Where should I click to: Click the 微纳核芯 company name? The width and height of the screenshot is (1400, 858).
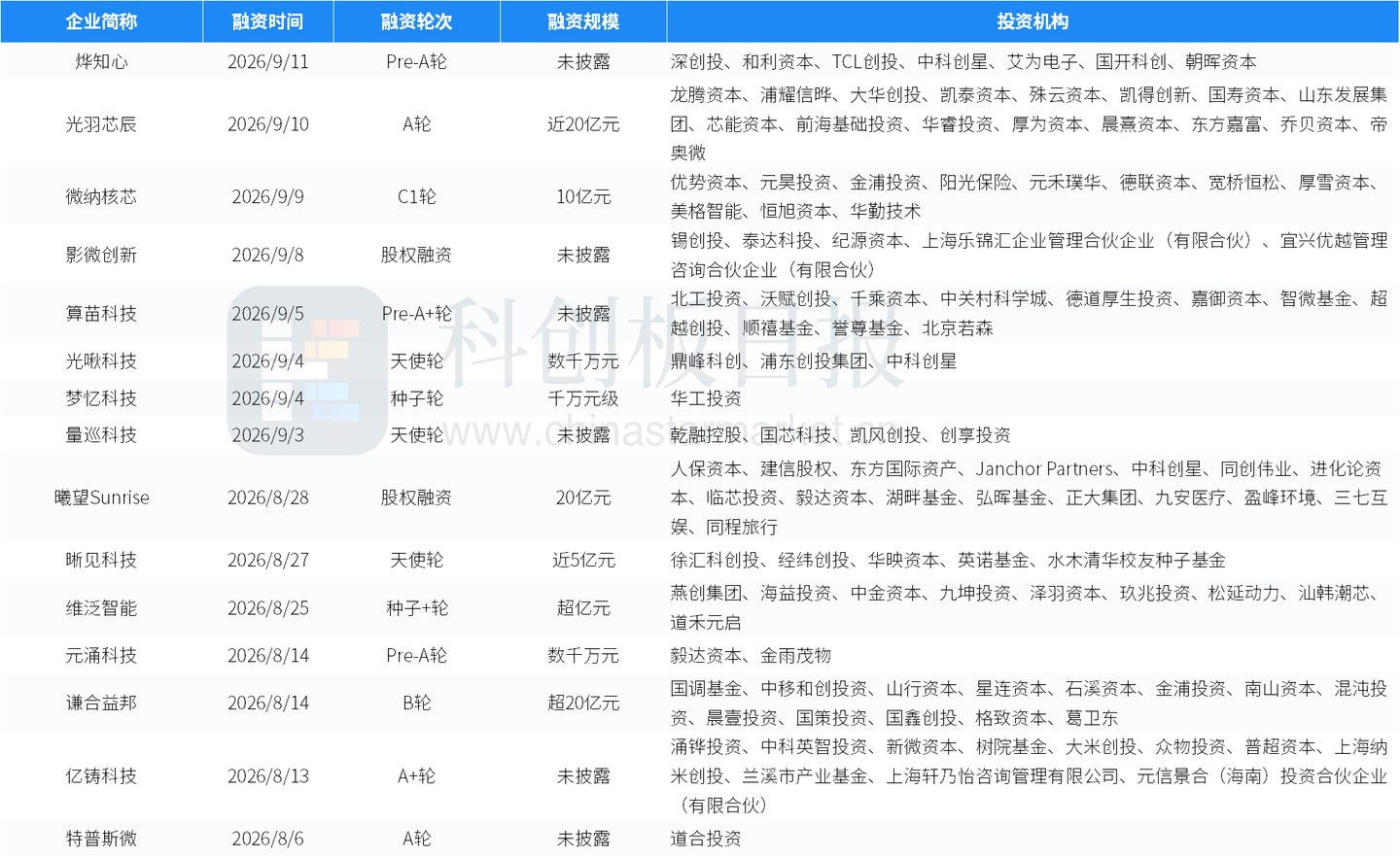click(101, 197)
